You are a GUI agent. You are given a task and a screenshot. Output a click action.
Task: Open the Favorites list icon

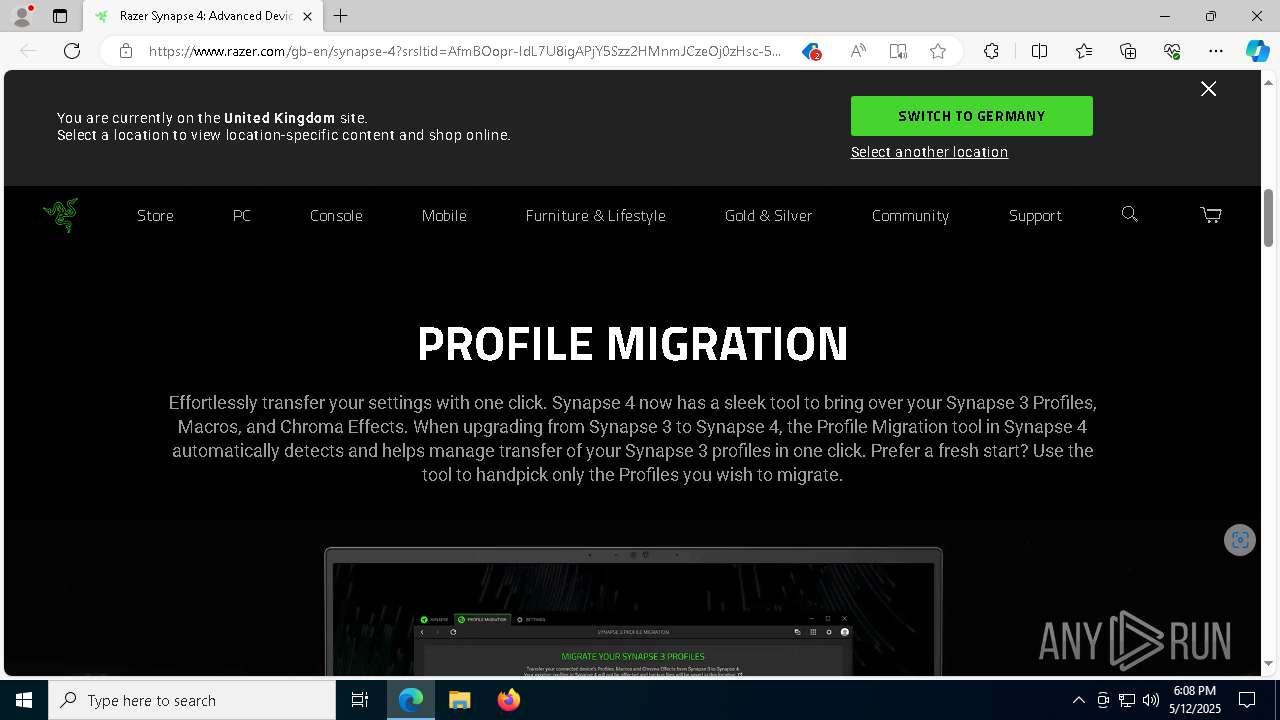coord(1084,51)
